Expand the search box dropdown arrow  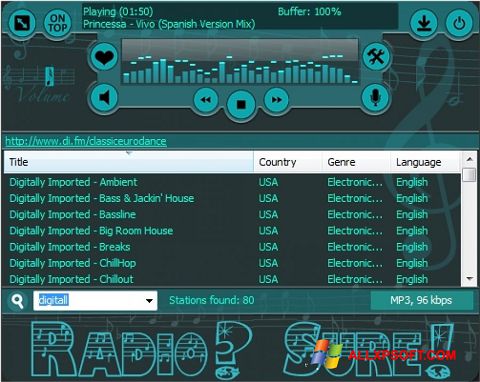pyautogui.click(x=149, y=301)
